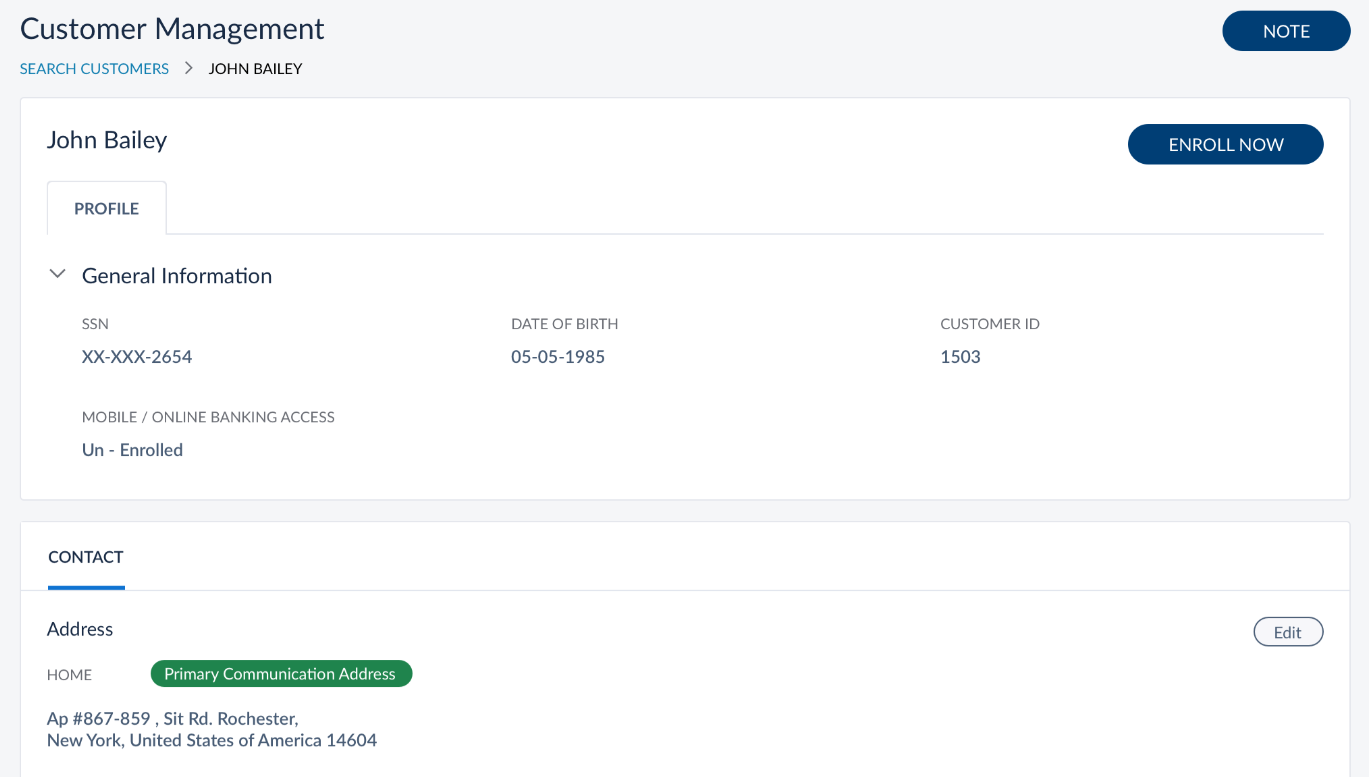Open the NOTE button
This screenshot has width=1369, height=777.
pyautogui.click(x=1286, y=31)
